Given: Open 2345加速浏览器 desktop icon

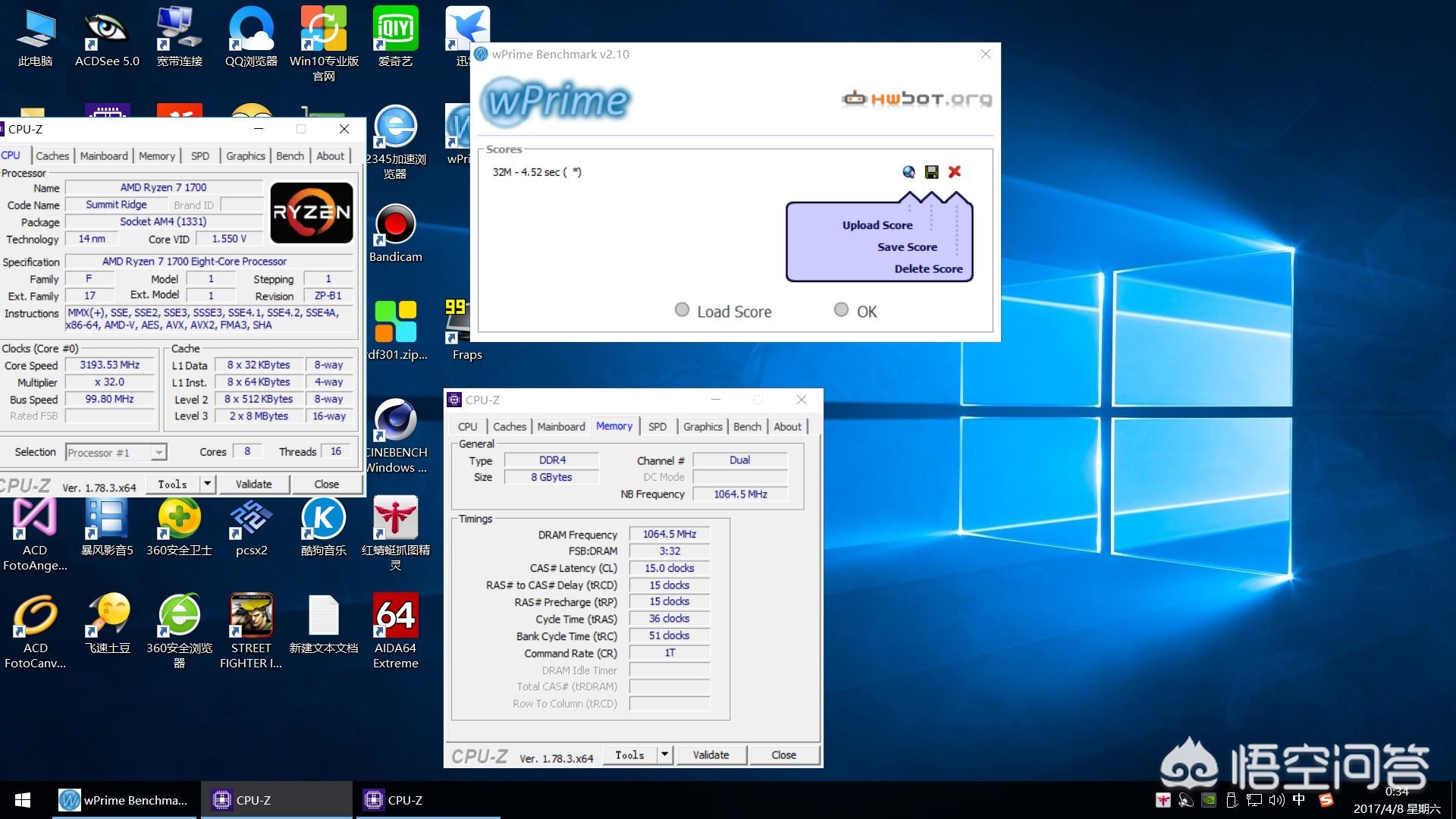Looking at the screenshot, I should point(395,142).
